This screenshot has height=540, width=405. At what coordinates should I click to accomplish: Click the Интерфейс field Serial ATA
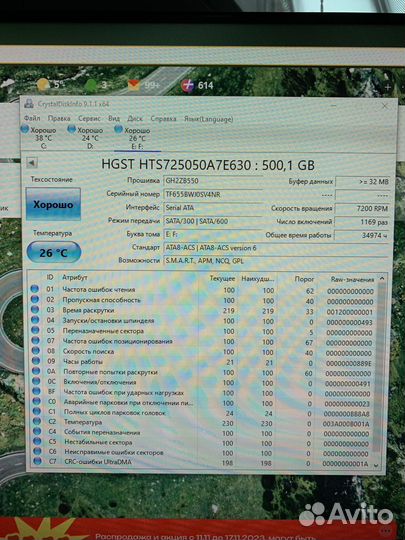click(212, 208)
